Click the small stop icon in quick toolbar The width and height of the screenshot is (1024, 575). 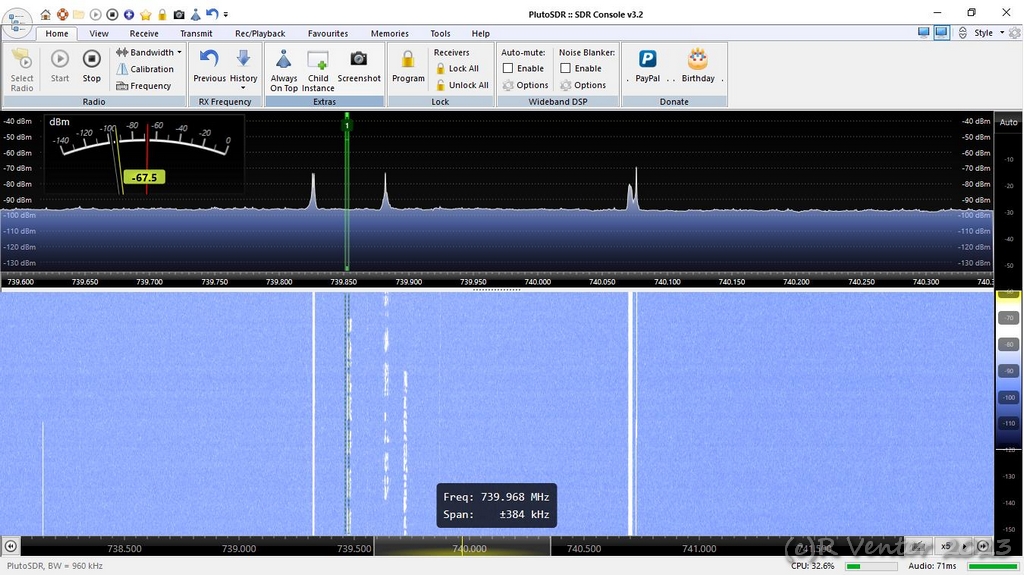(112, 14)
